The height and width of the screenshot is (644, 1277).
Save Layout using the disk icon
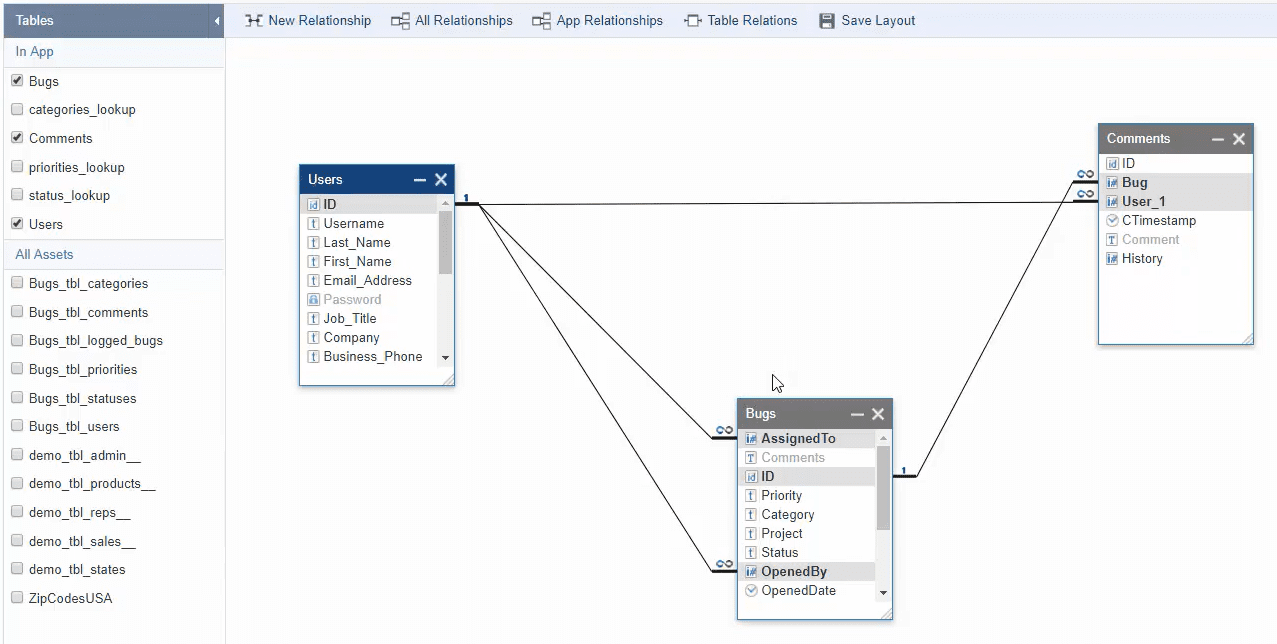tap(826, 21)
